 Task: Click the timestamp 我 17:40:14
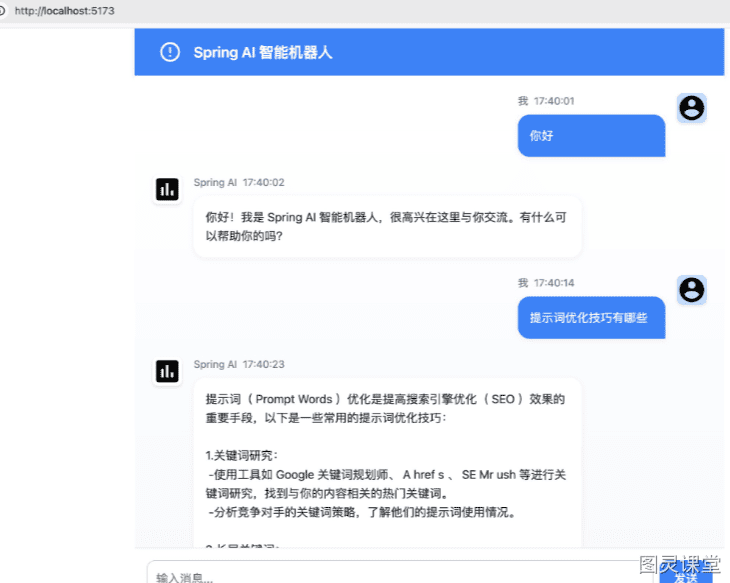click(546, 283)
